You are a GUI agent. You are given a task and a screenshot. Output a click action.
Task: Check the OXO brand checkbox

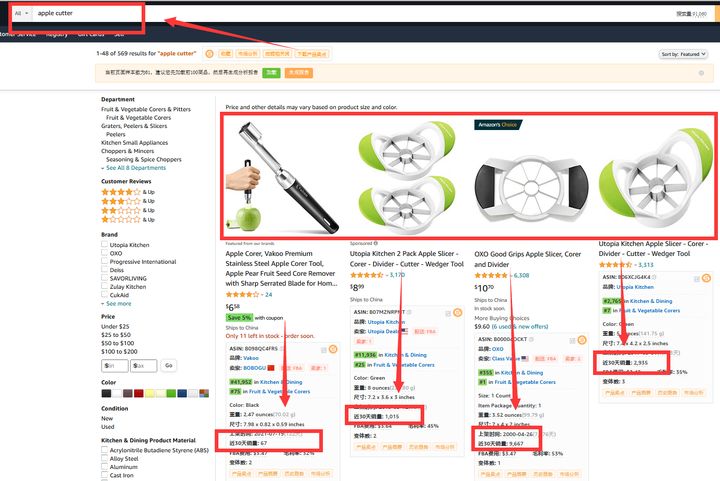[104, 253]
